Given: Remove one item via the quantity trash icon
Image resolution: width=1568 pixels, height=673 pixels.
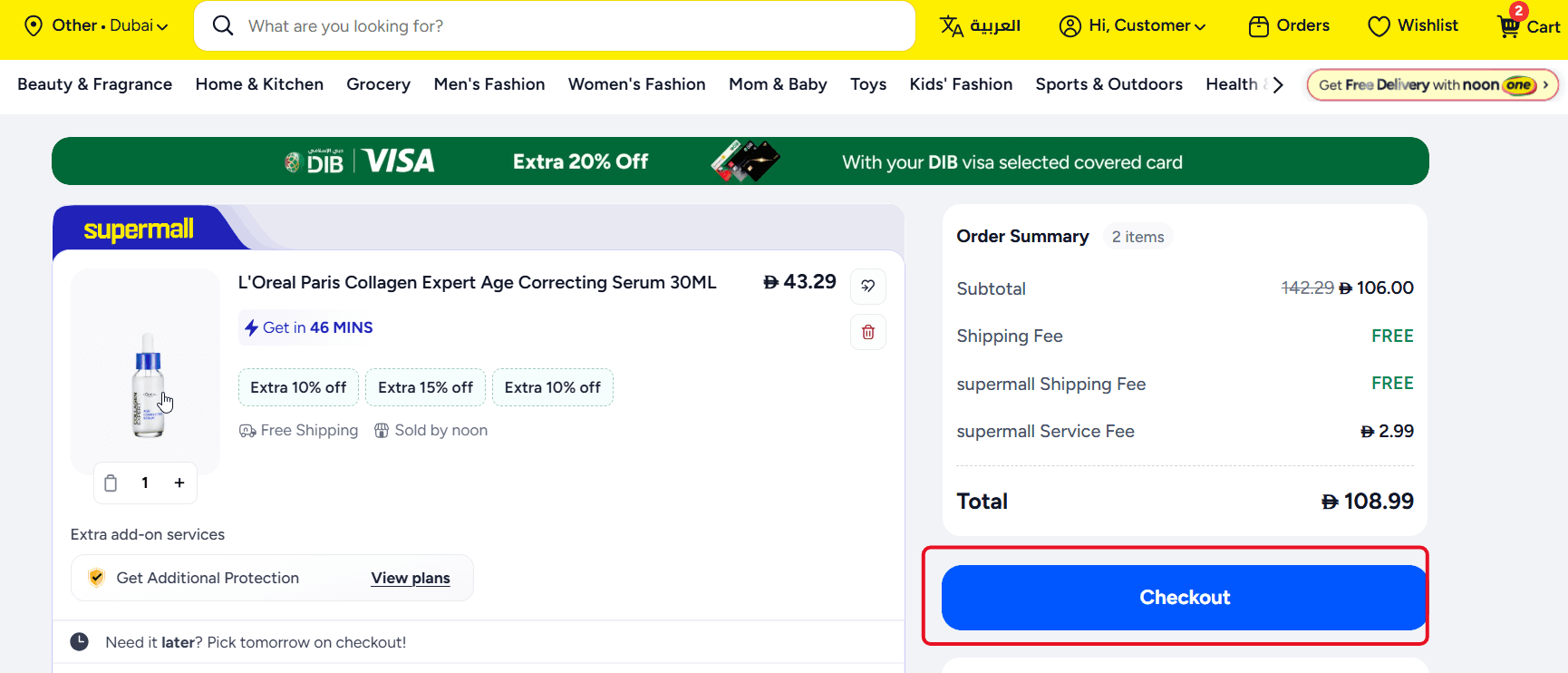Looking at the screenshot, I should pyautogui.click(x=111, y=483).
